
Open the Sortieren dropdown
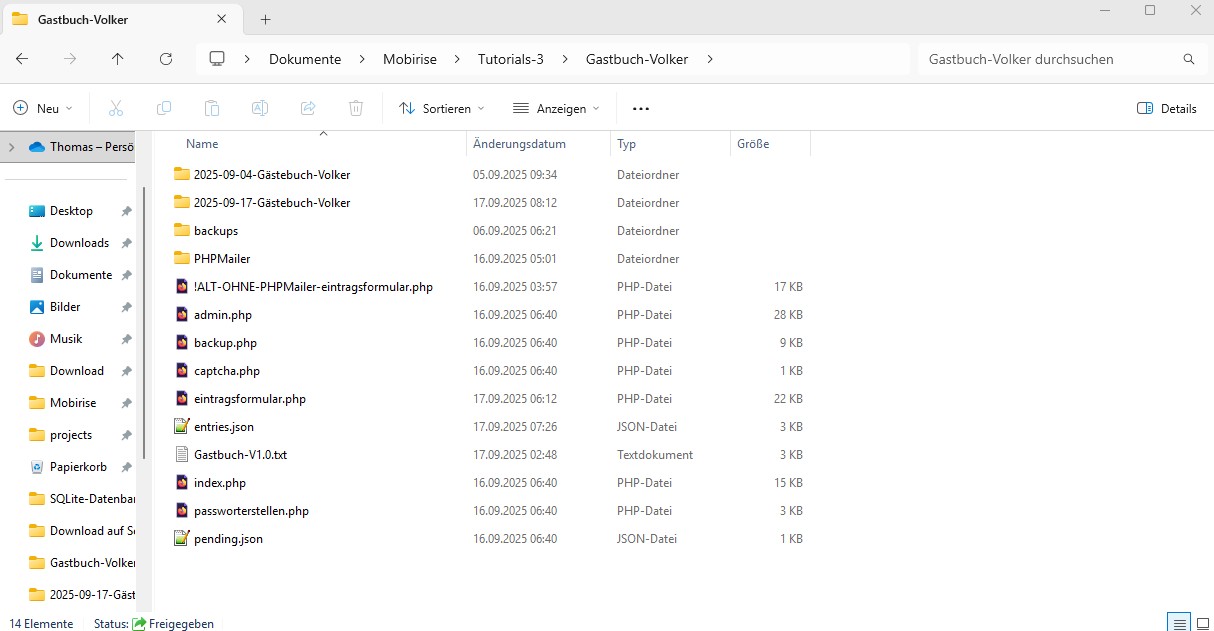coord(441,108)
